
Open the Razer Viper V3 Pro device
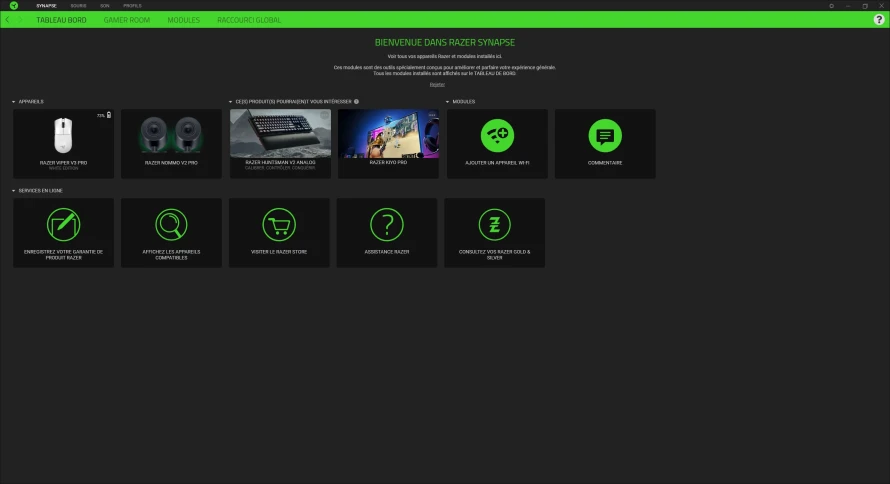click(64, 144)
